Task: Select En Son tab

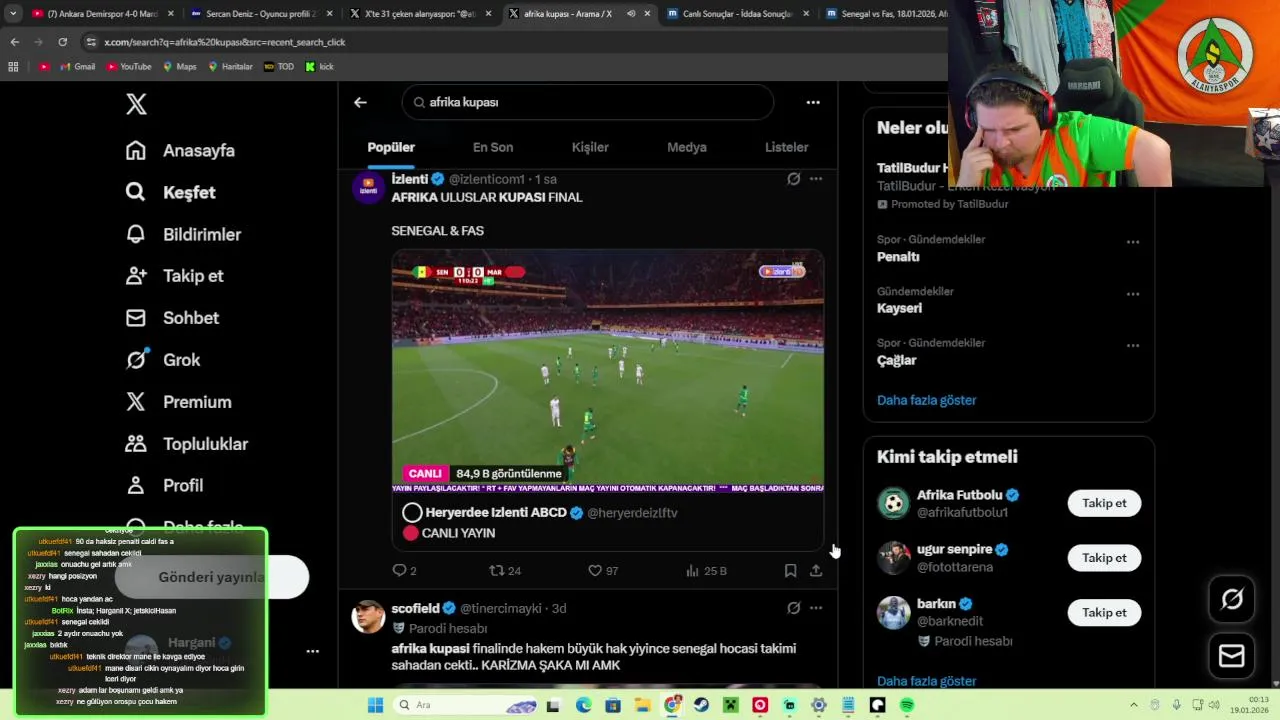Action: coord(493,147)
